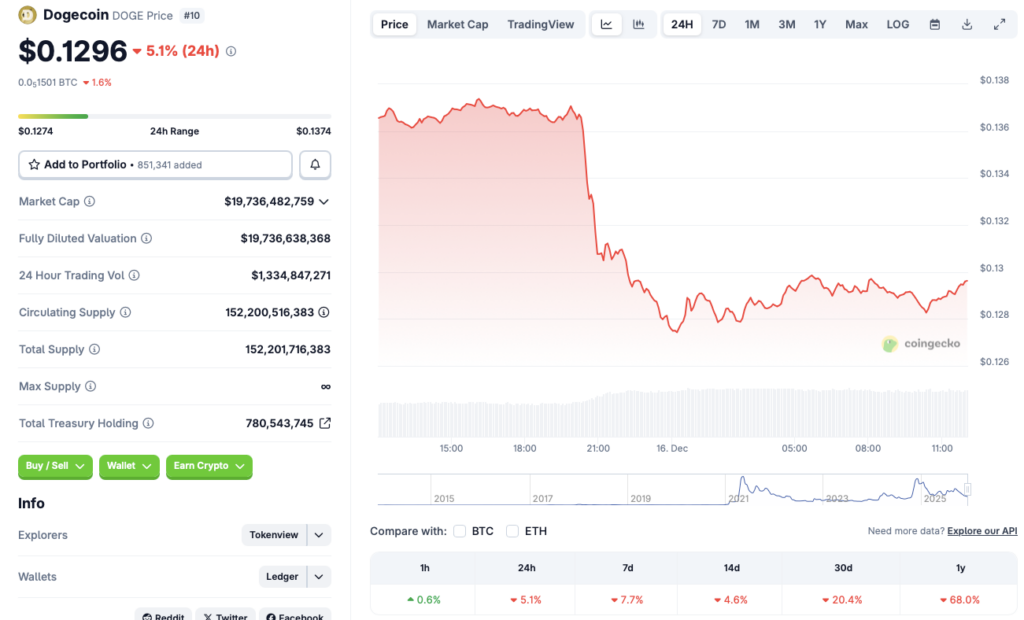Screen dimensions: 1024x620
Task: Open the date range calendar icon
Action: point(934,23)
